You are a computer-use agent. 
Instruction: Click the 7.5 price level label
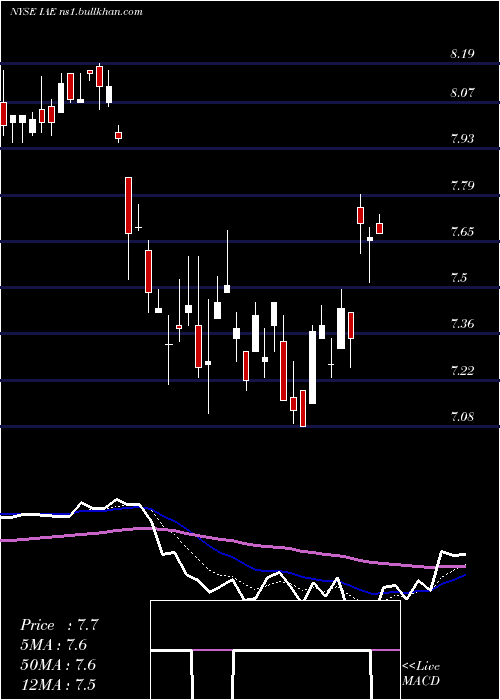(458, 278)
